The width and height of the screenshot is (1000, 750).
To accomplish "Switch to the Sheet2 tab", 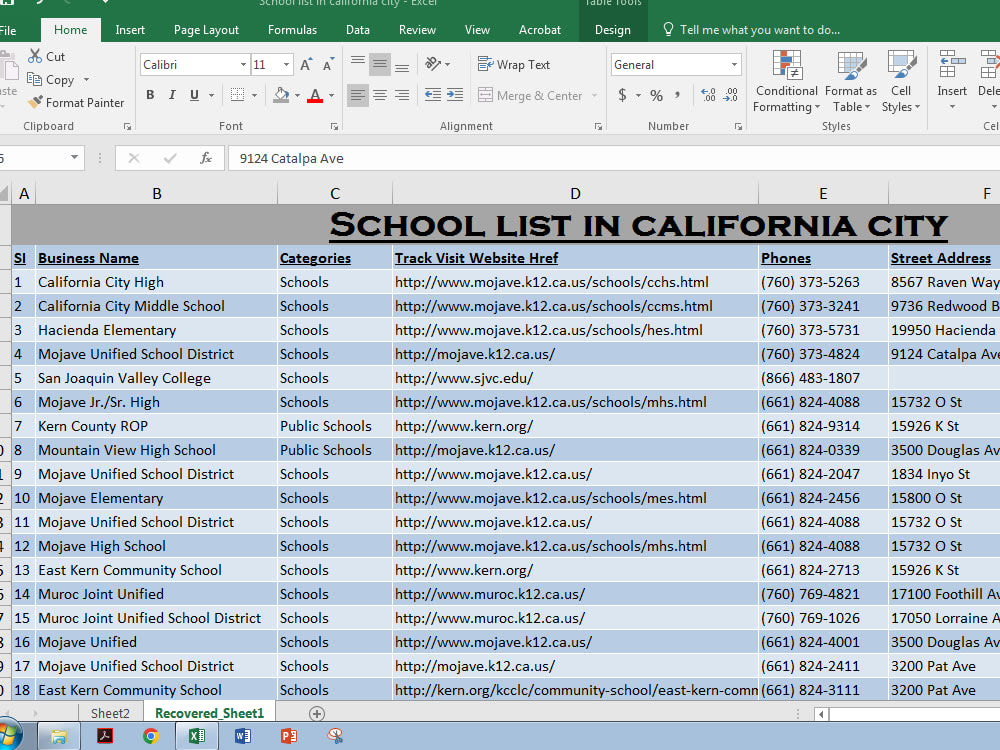I will tap(110, 713).
